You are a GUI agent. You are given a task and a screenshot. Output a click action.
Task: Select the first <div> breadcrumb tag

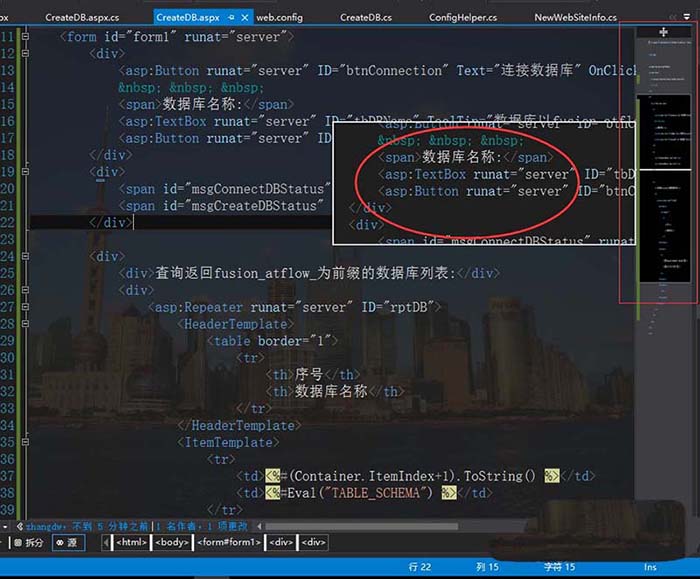(x=281, y=542)
